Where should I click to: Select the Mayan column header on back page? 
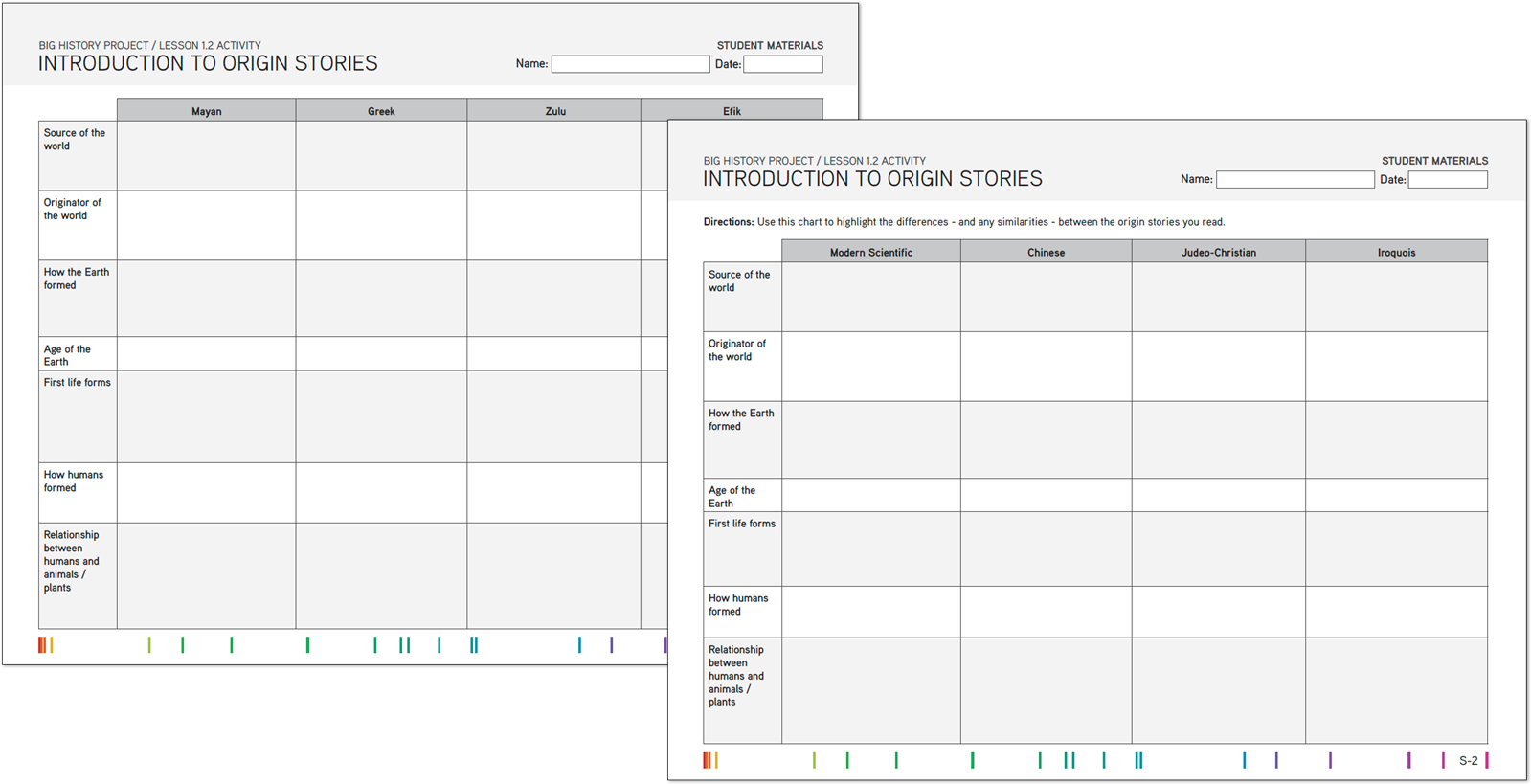(x=206, y=110)
